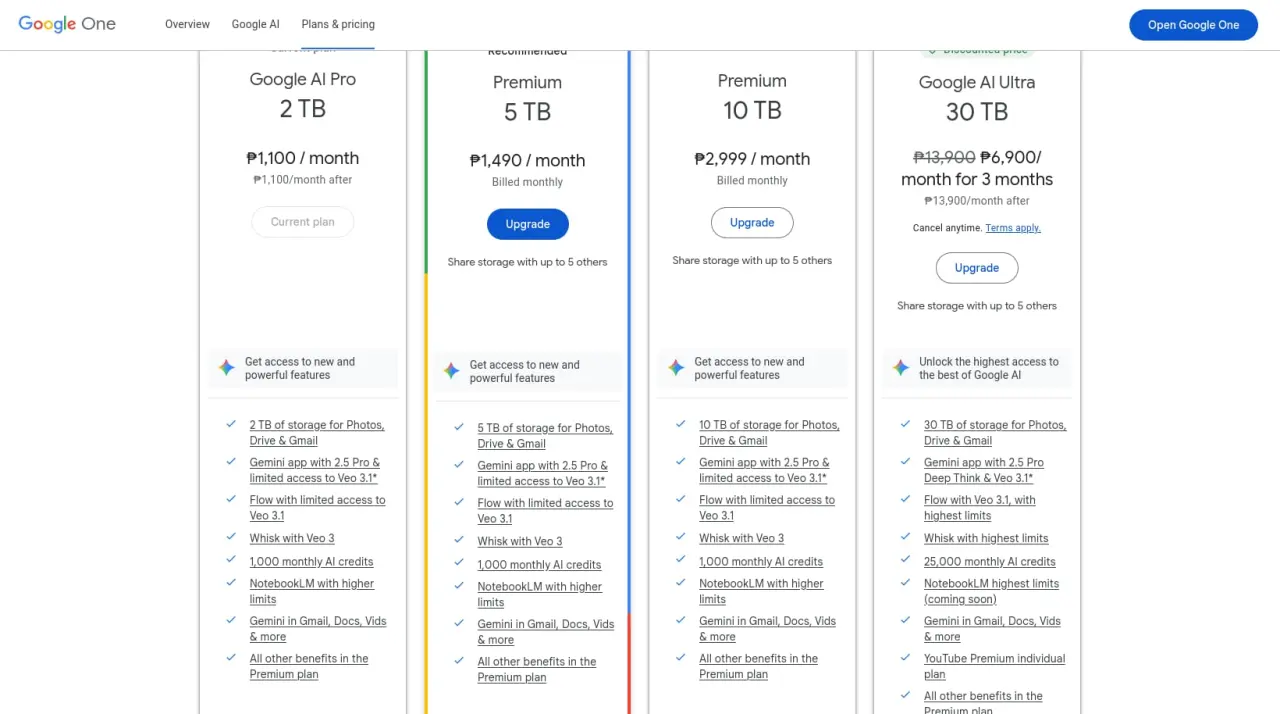Upgrade to the Google AI Ultra 30 TB plan
Screen dimensions: 1280x714
pyautogui.click(x=977, y=268)
